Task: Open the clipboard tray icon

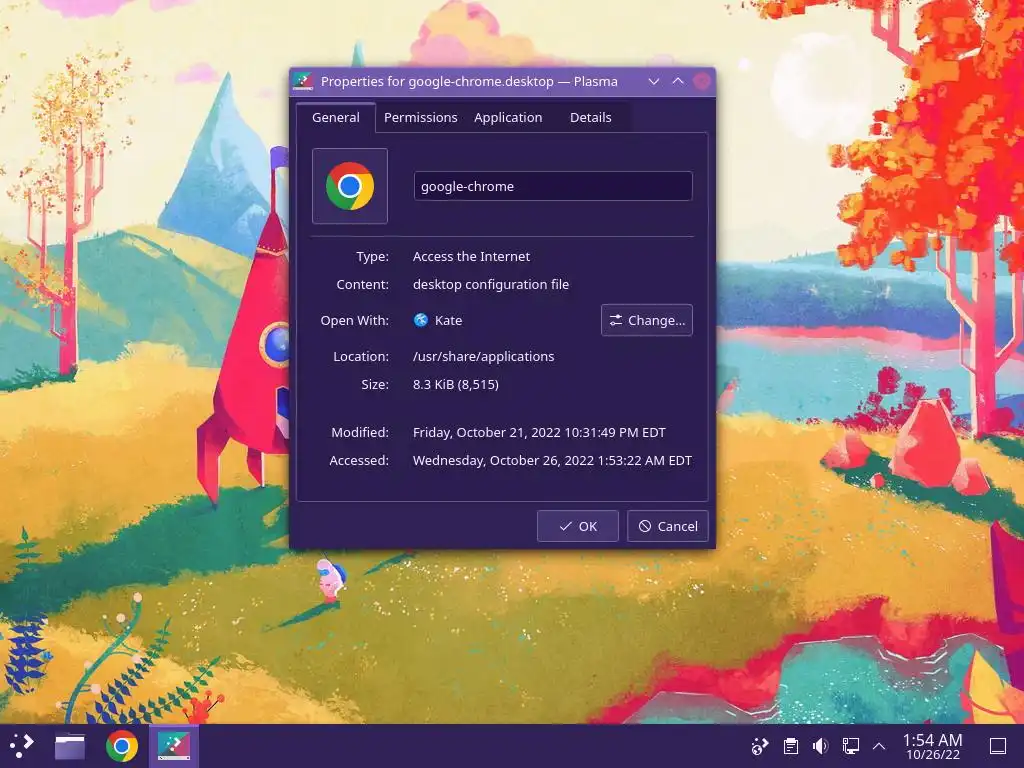Action: (x=791, y=746)
